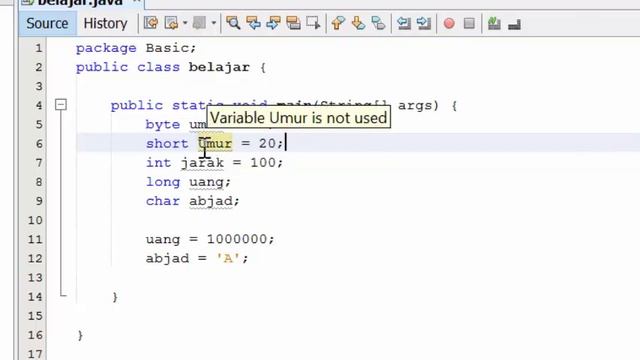Click the character literal 'A'
Image resolution: width=640 pixels, height=360 pixels.
click(x=228, y=258)
